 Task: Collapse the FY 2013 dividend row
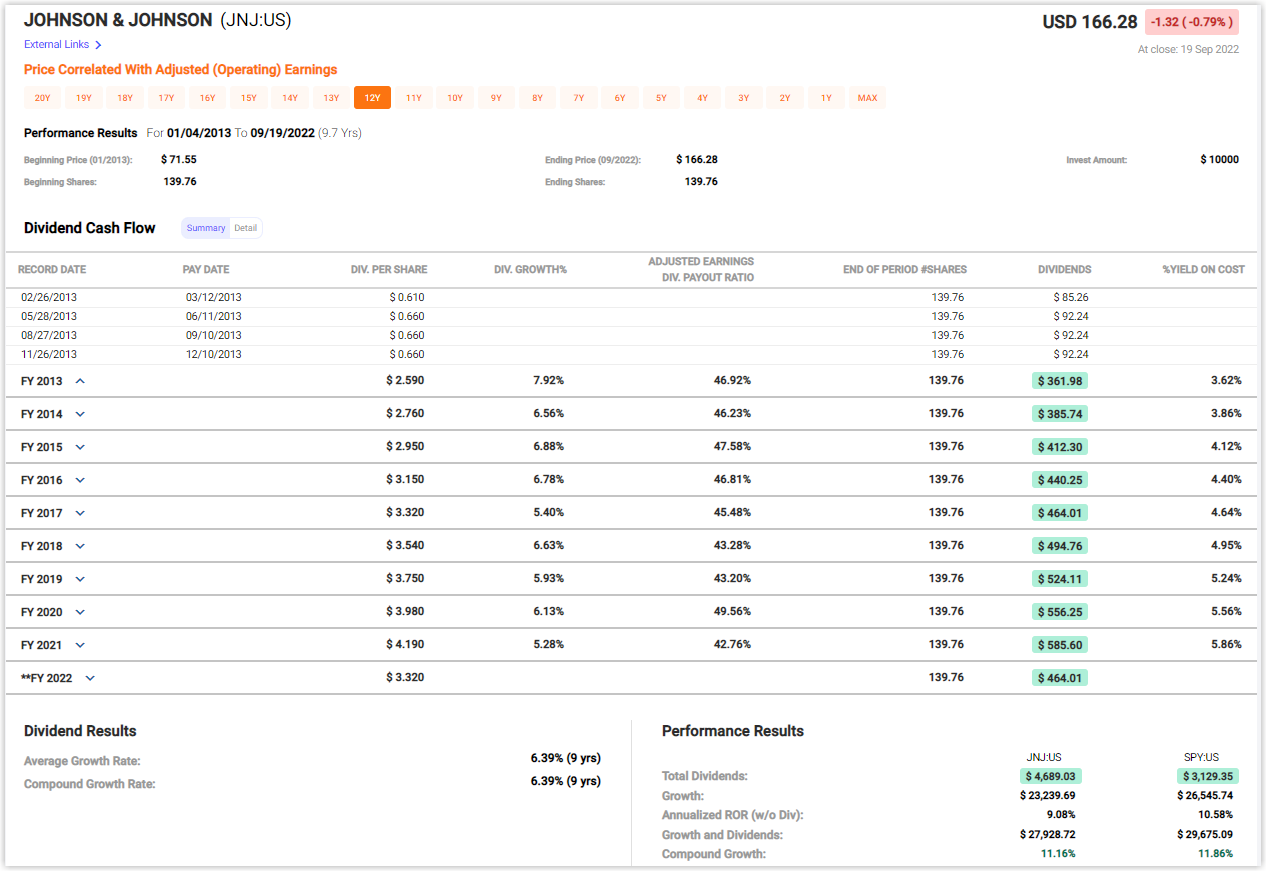80,381
